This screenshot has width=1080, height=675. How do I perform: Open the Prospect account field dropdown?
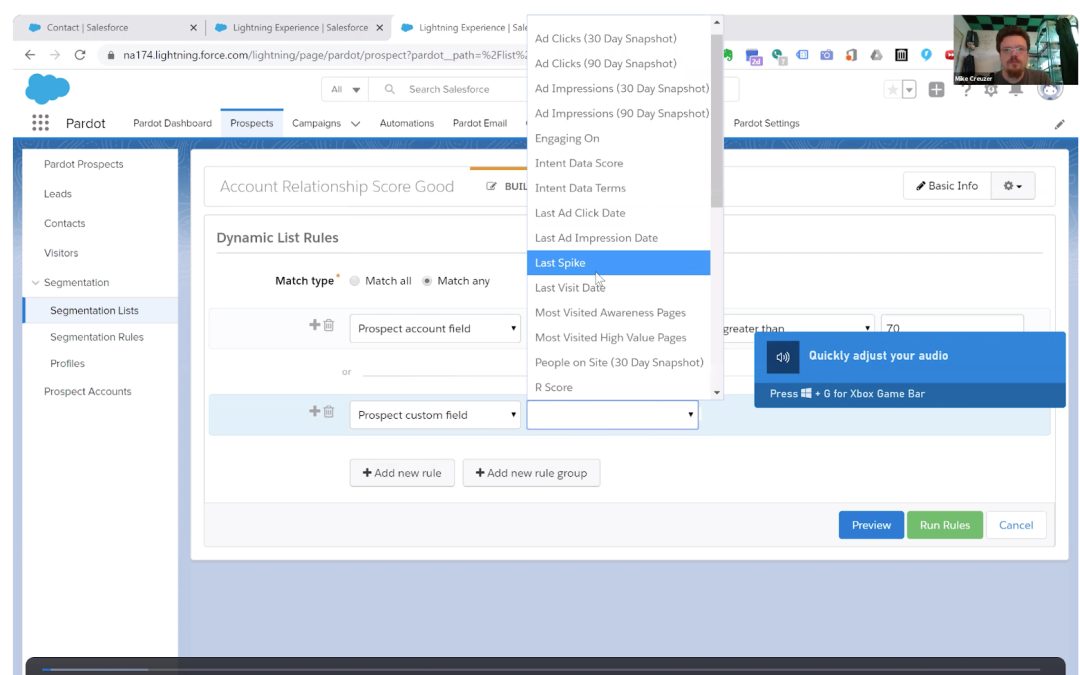point(435,329)
